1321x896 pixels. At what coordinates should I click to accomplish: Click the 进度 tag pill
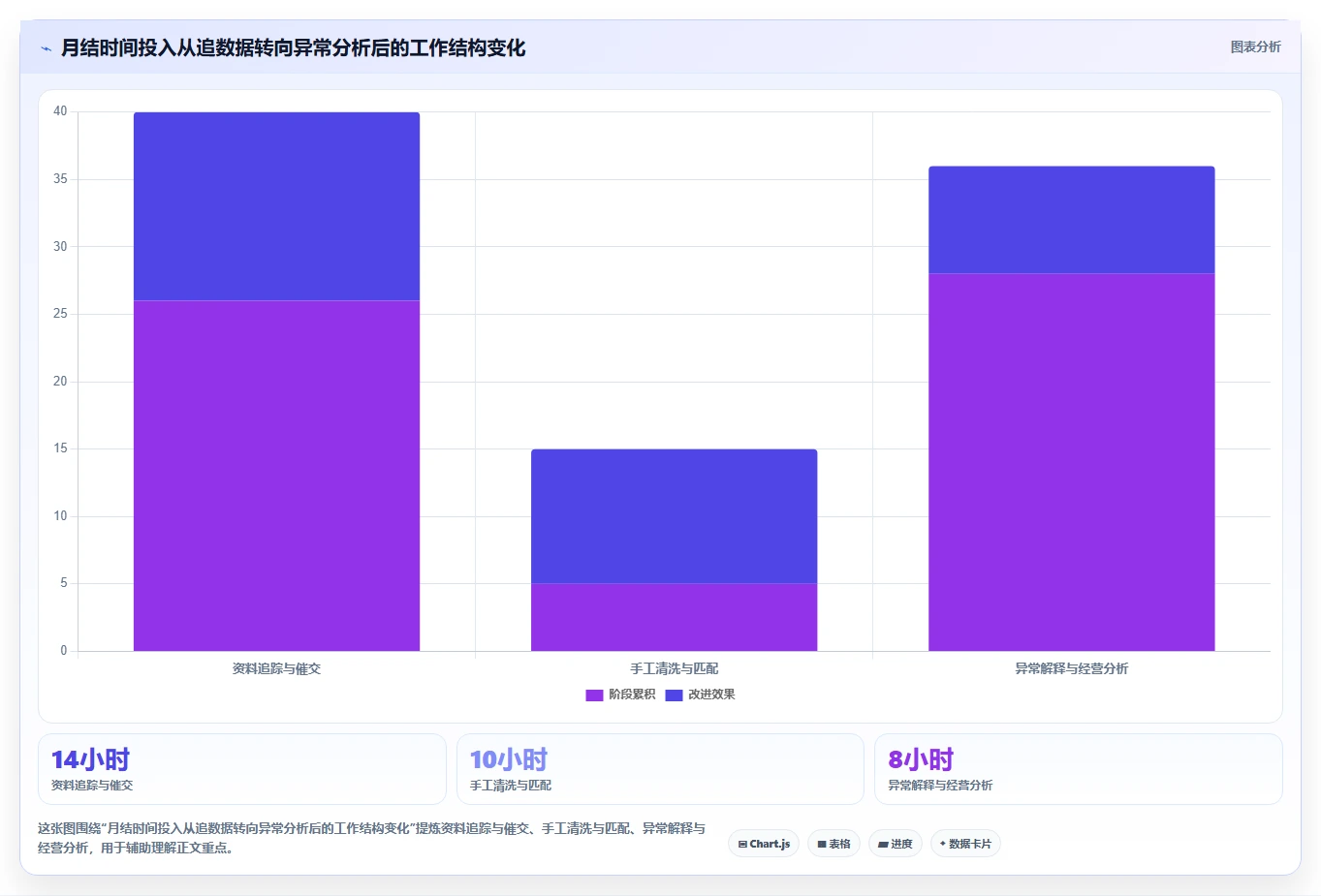point(896,844)
